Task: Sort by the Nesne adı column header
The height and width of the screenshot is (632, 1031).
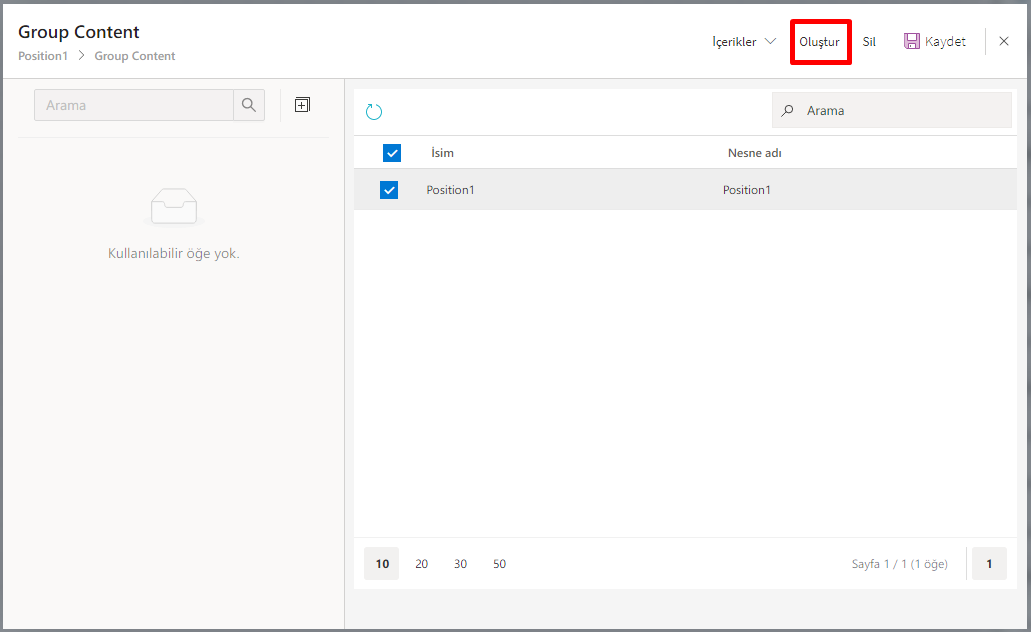Action: 754,153
